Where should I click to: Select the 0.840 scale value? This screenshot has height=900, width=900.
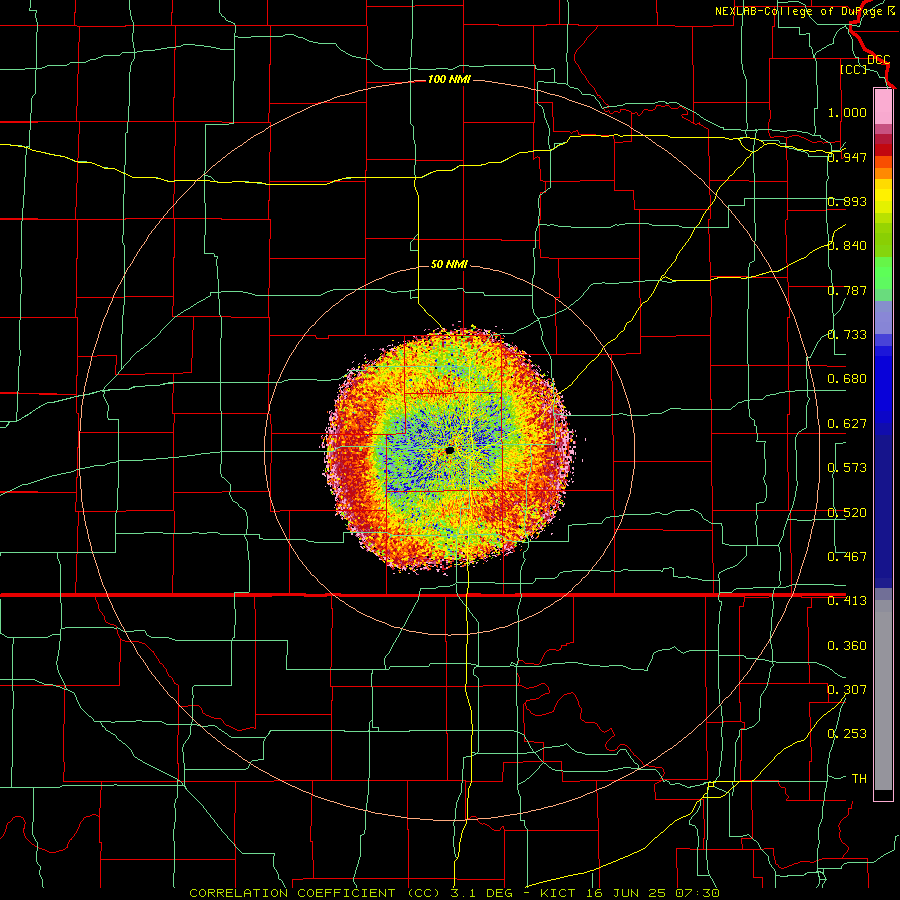[x=847, y=246]
